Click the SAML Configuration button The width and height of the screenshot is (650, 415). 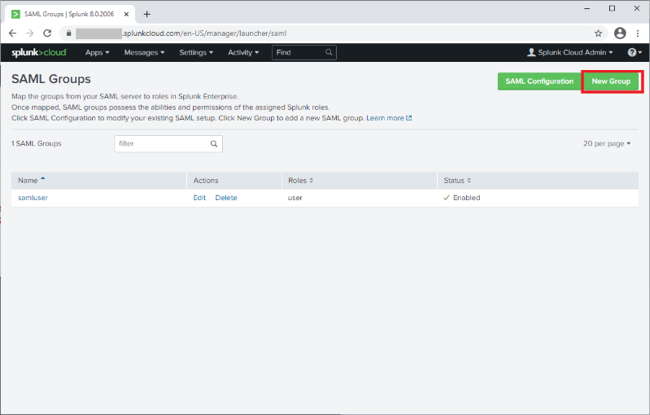(538, 81)
